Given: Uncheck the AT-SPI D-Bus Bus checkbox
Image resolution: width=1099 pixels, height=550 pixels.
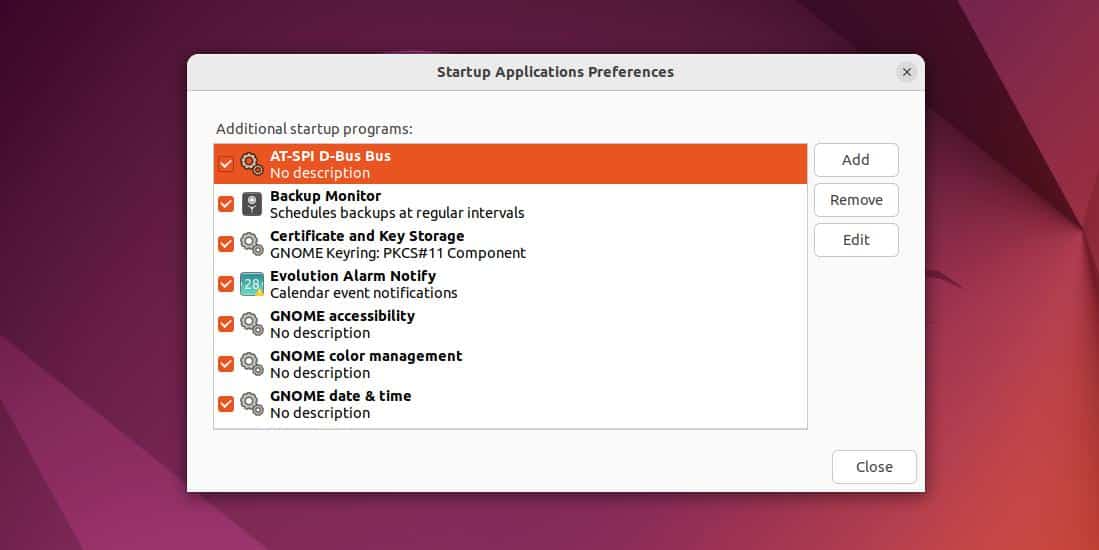Looking at the screenshot, I should 226,164.
